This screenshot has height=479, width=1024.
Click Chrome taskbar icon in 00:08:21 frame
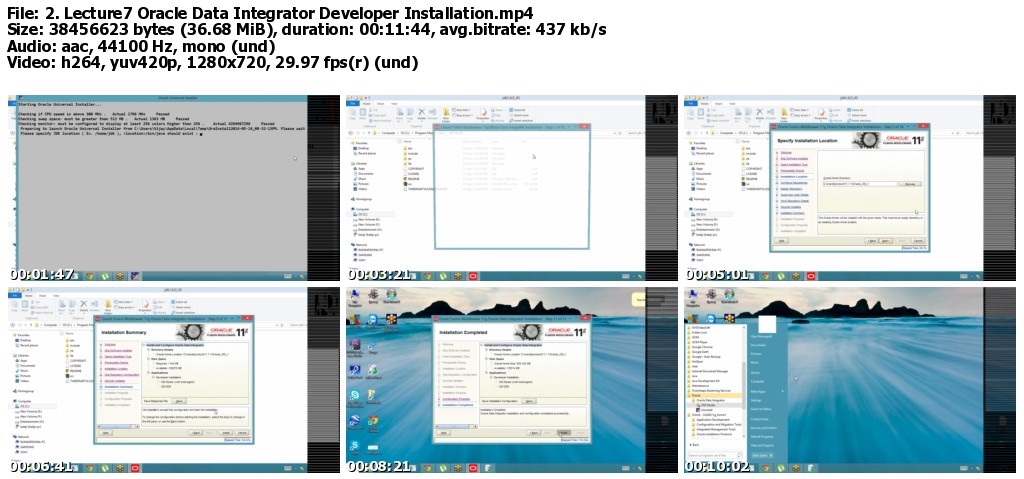pyautogui.click(x=427, y=468)
